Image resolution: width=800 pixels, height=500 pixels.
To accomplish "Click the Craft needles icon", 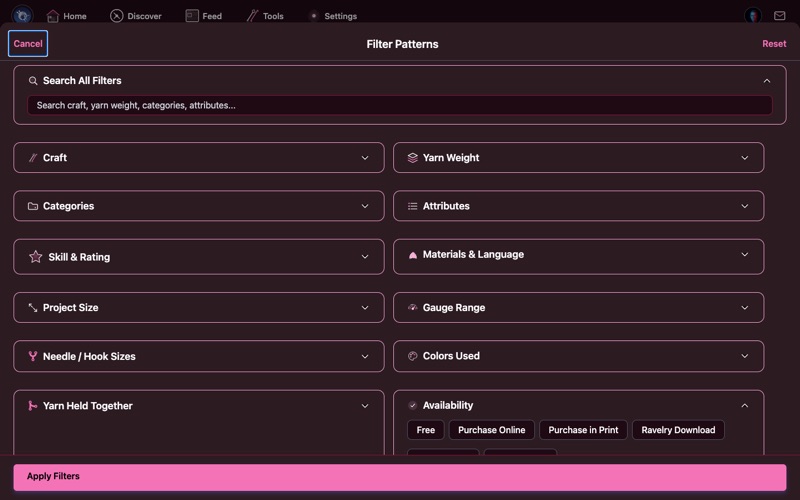I will (x=33, y=158).
